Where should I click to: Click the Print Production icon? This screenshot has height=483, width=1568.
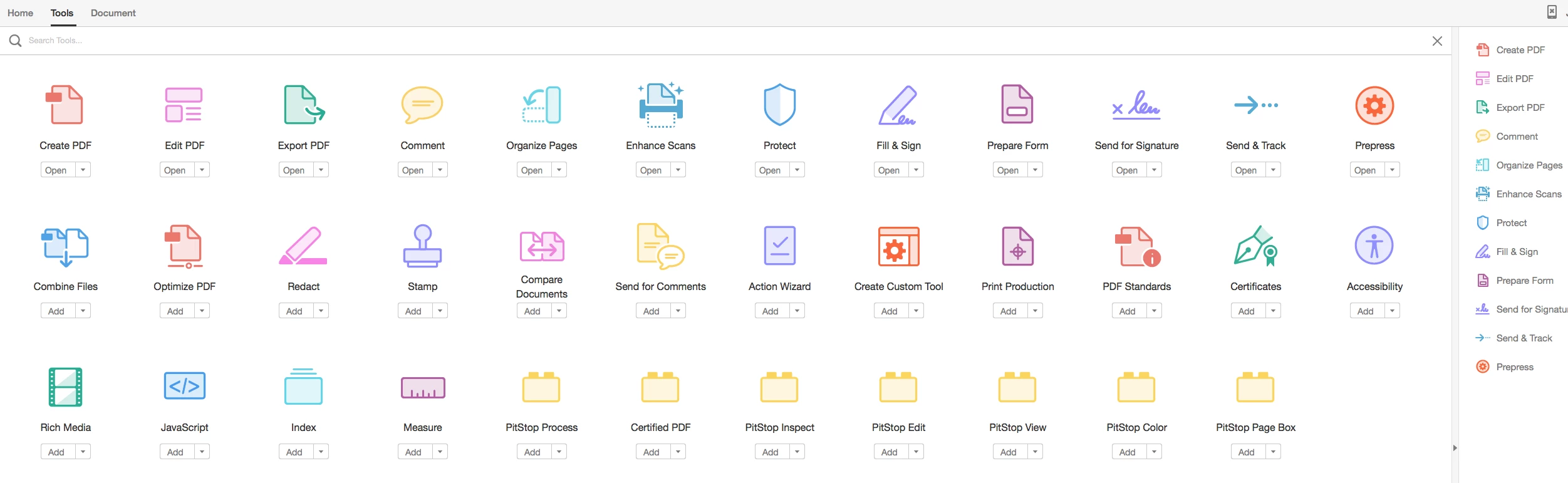[x=1017, y=246]
